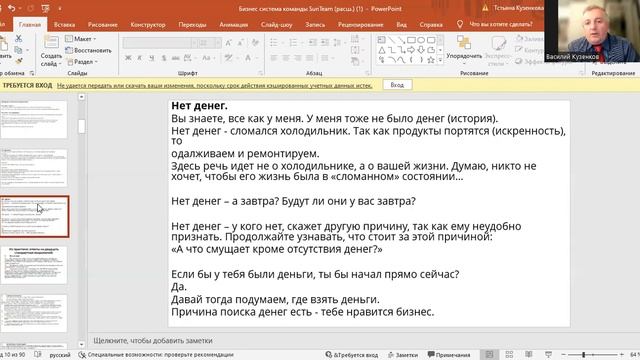
Task: Open the font name combo box
Action: [160, 42]
